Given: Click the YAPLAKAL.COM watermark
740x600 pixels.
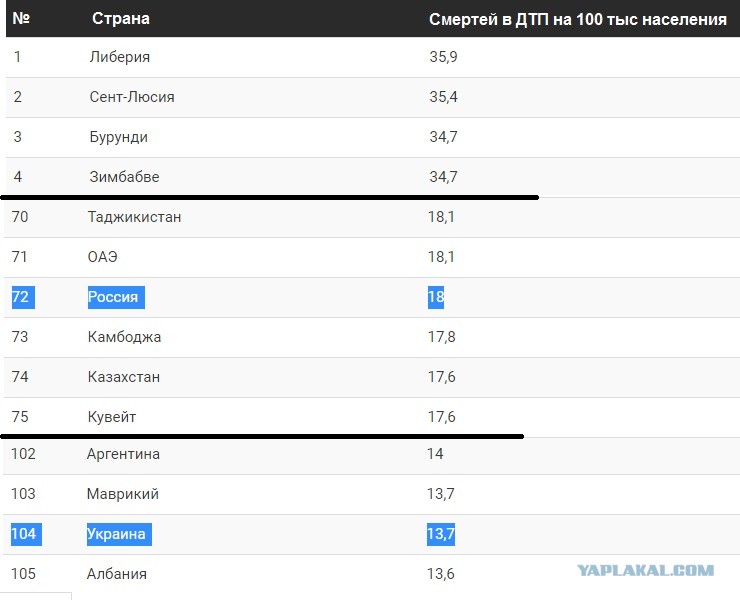Looking at the screenshot, I should [x=646, y=570].
